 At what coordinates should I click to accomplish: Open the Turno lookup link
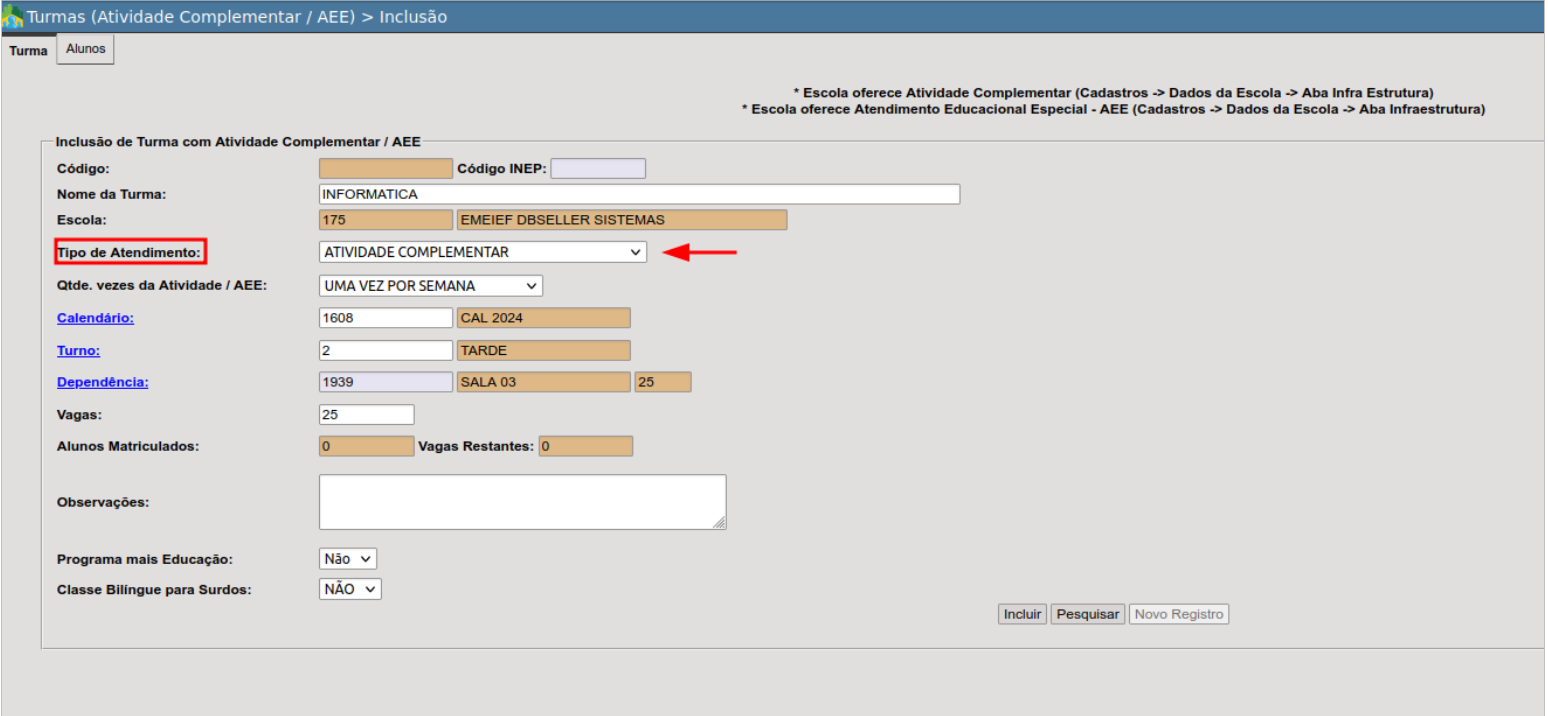click(78, 350)
